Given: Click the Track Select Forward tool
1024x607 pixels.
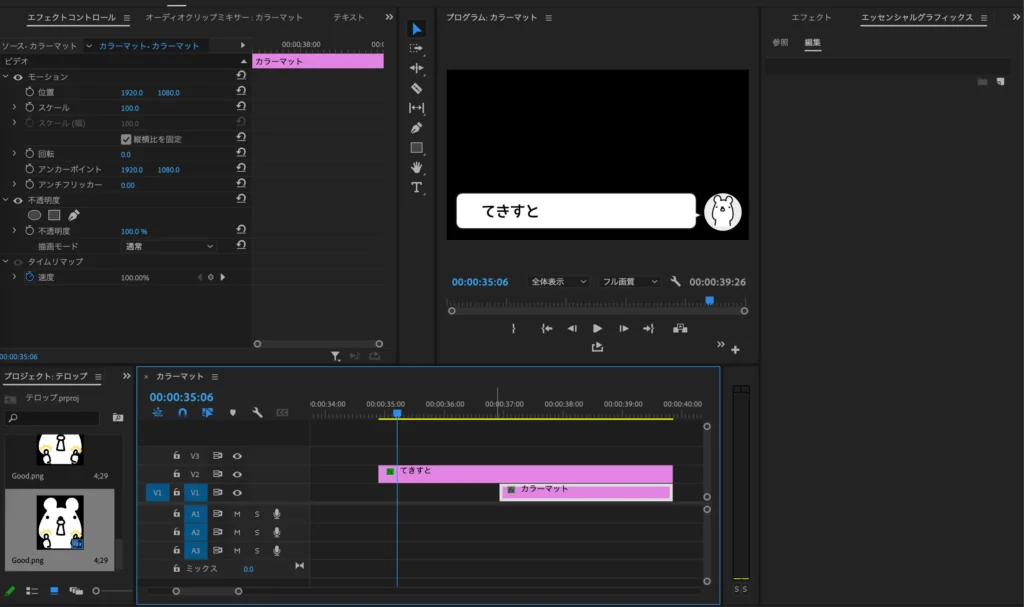Looking at the screenshot, I should coord(417,48).
